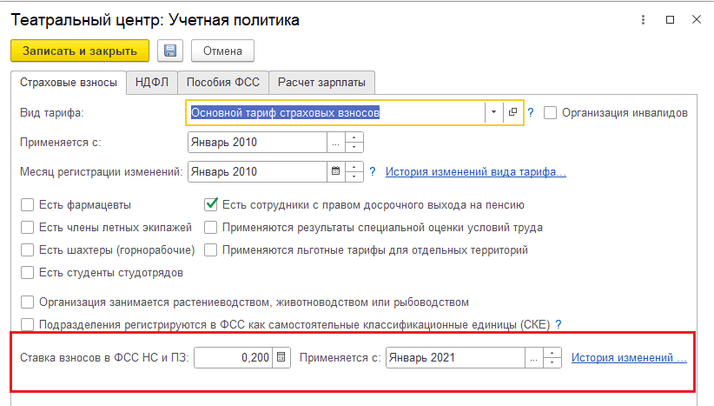Click Записать и закрыть button

point(80,51)
